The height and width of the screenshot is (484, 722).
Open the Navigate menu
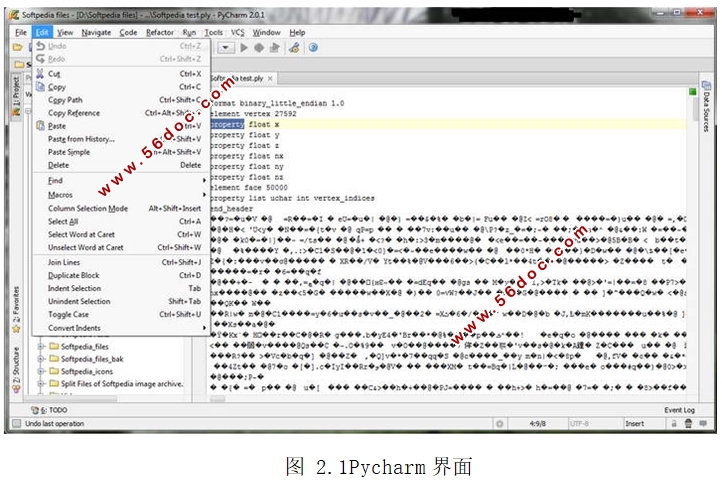tap(96, 32)
